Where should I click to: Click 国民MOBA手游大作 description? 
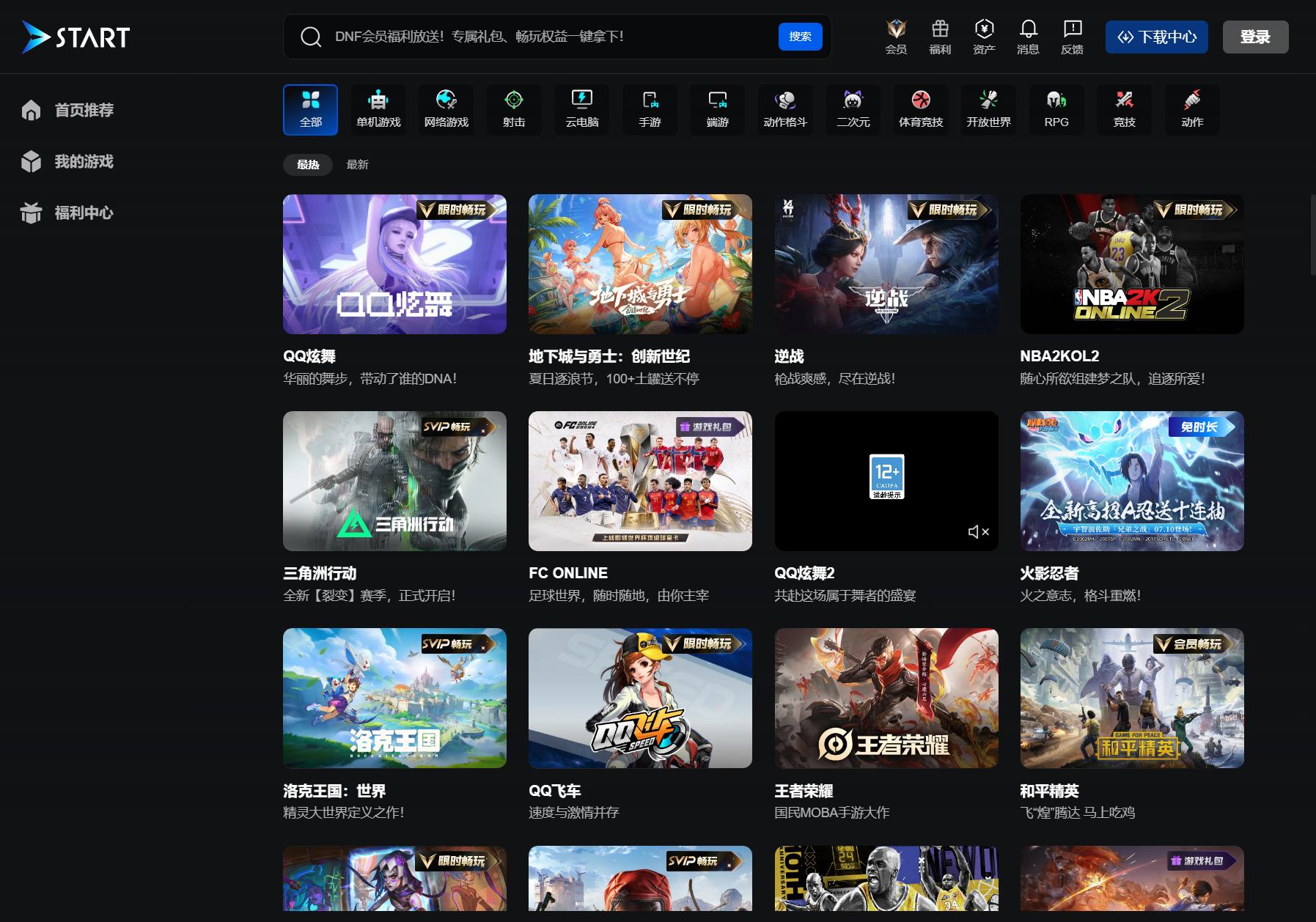(x=831, y=812)
